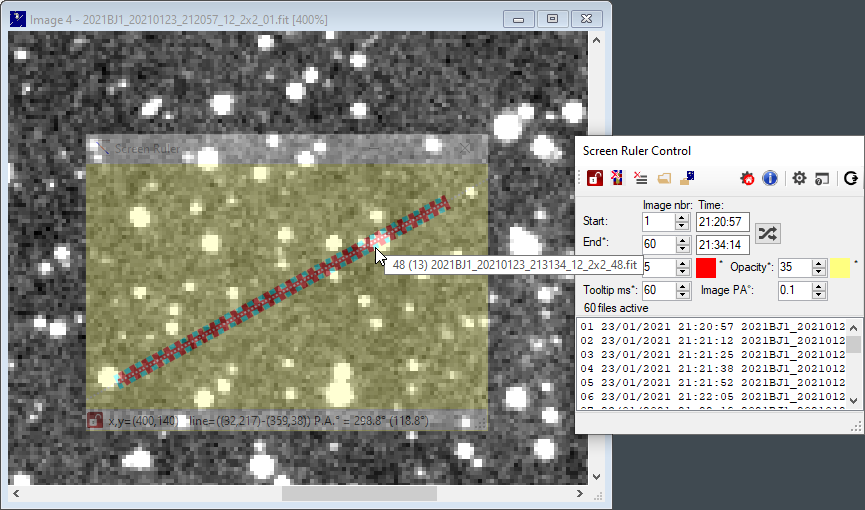Click the red line color swatch
Viewport: 865px width, 510px height.
(x=706, y=268)
